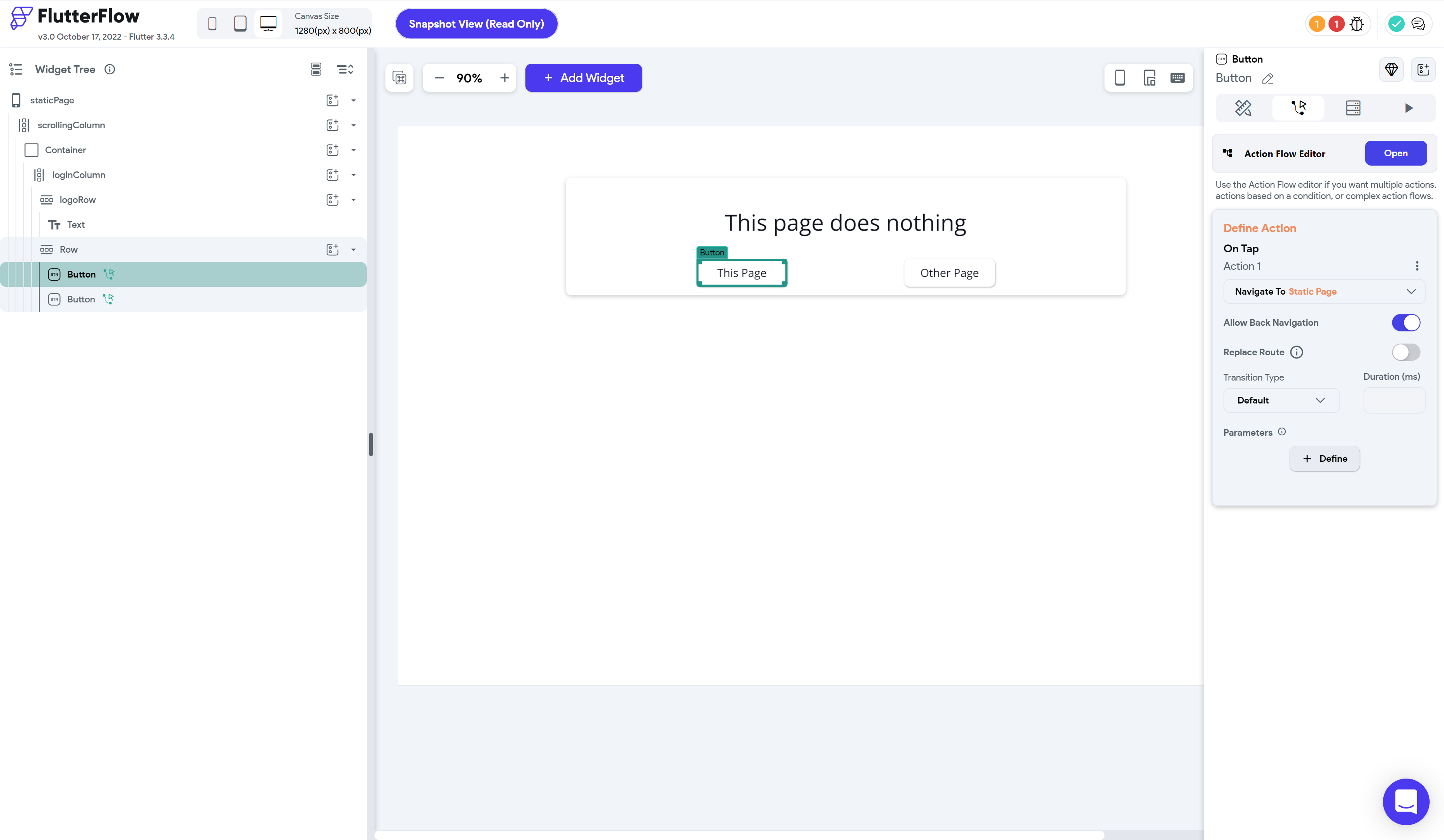Select the Other Page button on canvas

(x=949, y=273)
